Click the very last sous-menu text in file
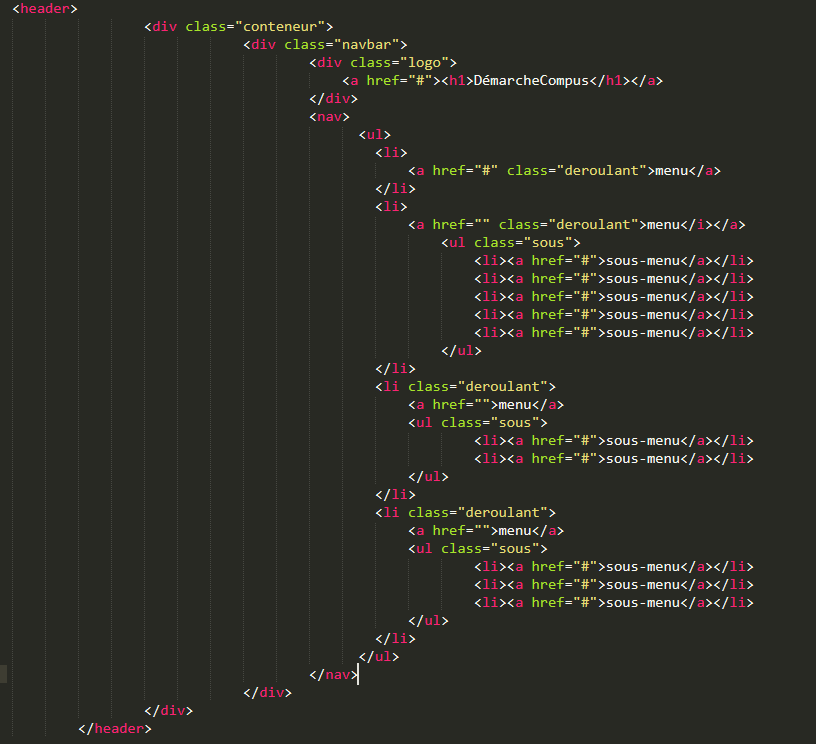Image resolution: width=816 pixels, height=744 pixels. pos(643,603)
